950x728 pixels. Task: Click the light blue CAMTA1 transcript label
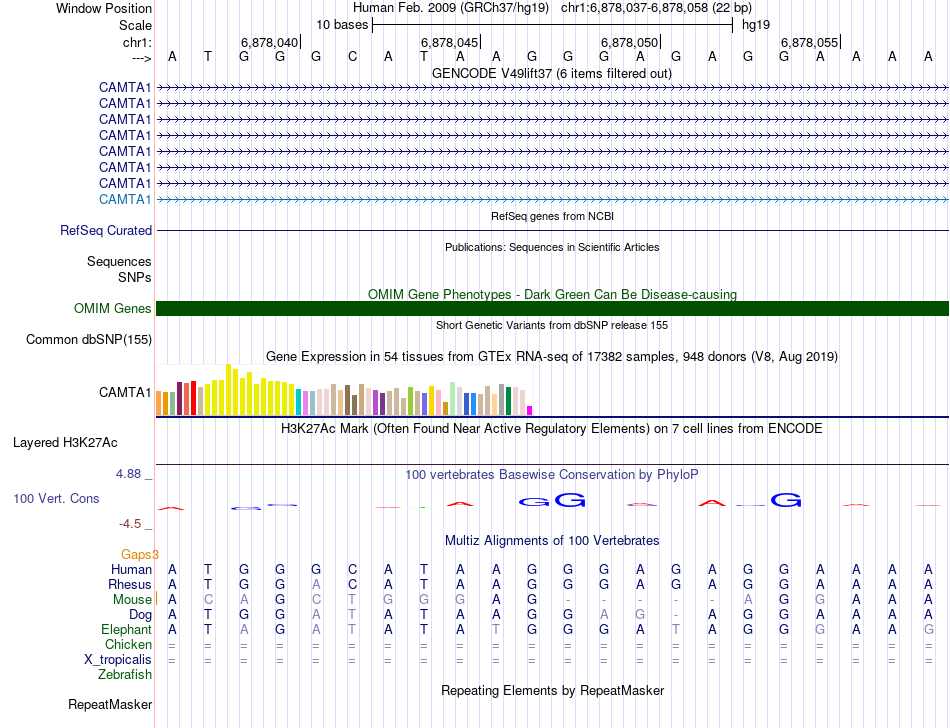[x=125, y=199]
